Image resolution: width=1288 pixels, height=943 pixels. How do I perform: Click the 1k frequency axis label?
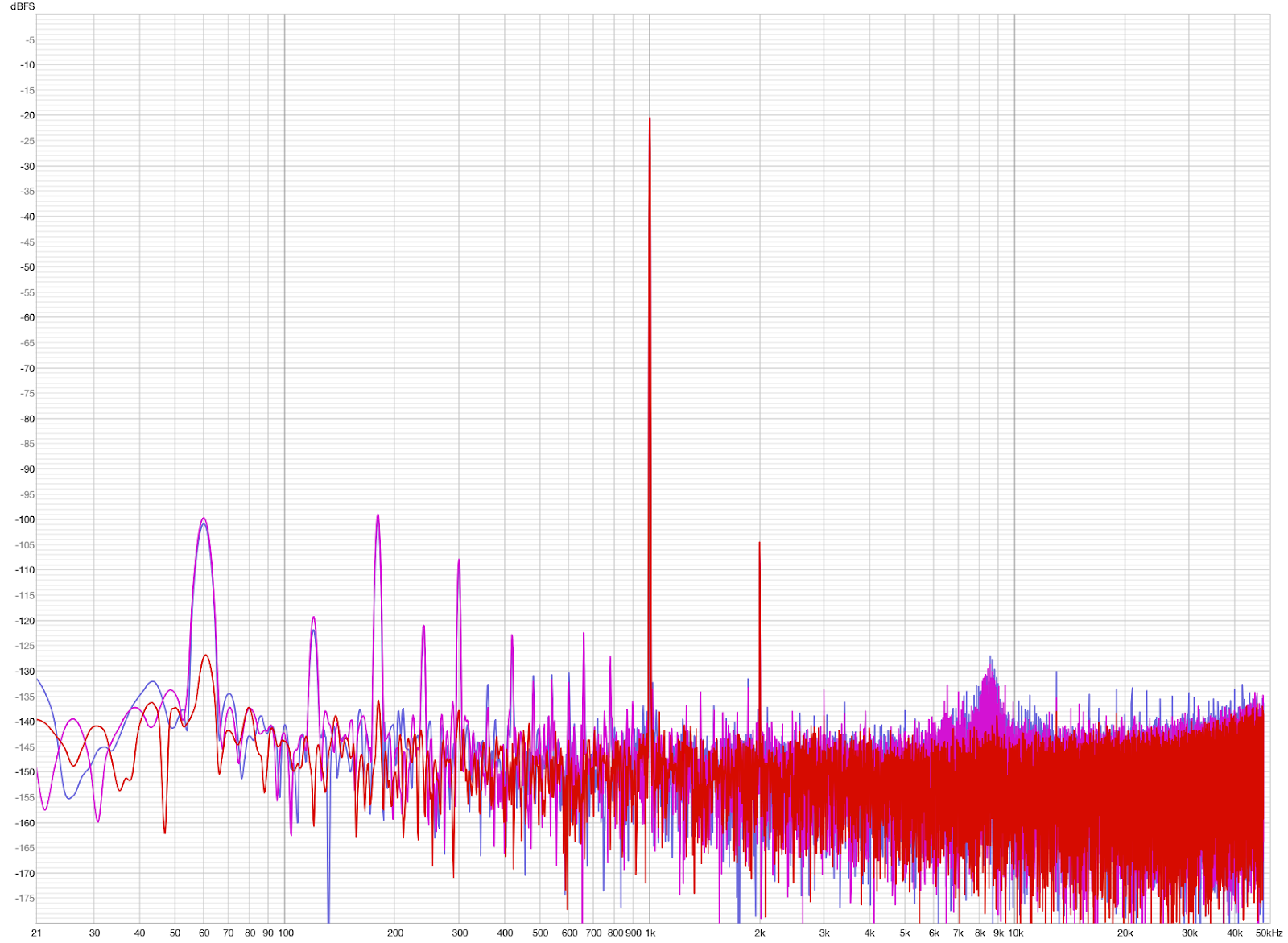[650, 933]
